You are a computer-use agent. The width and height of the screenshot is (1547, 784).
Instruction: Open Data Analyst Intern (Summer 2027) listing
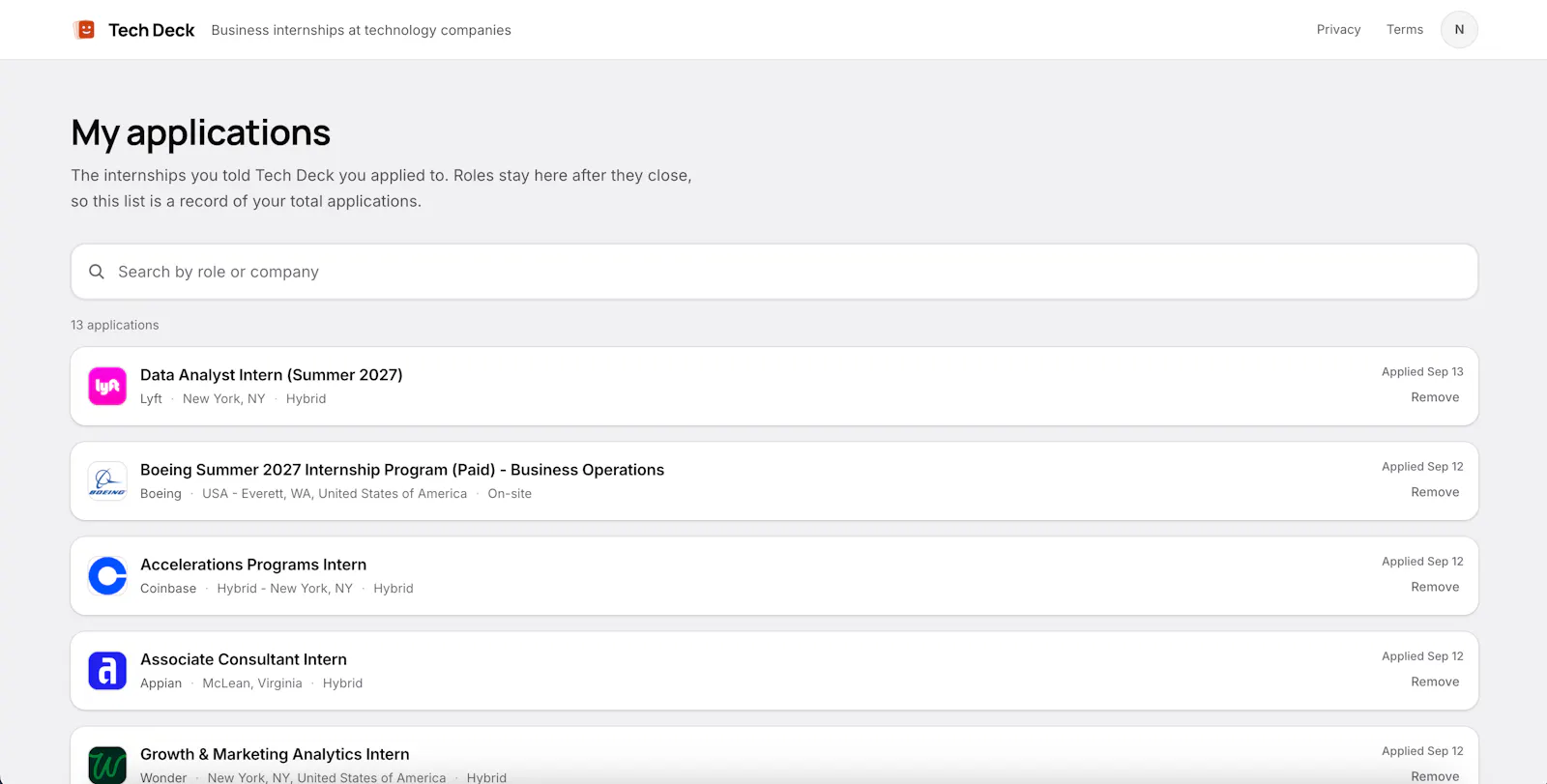pos(272,375)
